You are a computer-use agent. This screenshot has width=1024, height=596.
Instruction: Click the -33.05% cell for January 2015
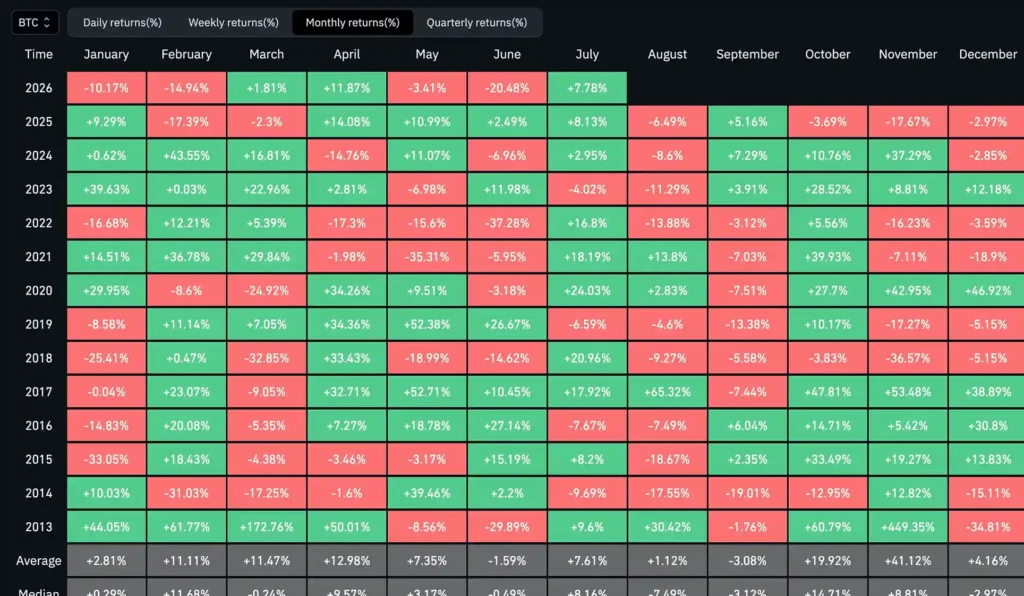106,460
